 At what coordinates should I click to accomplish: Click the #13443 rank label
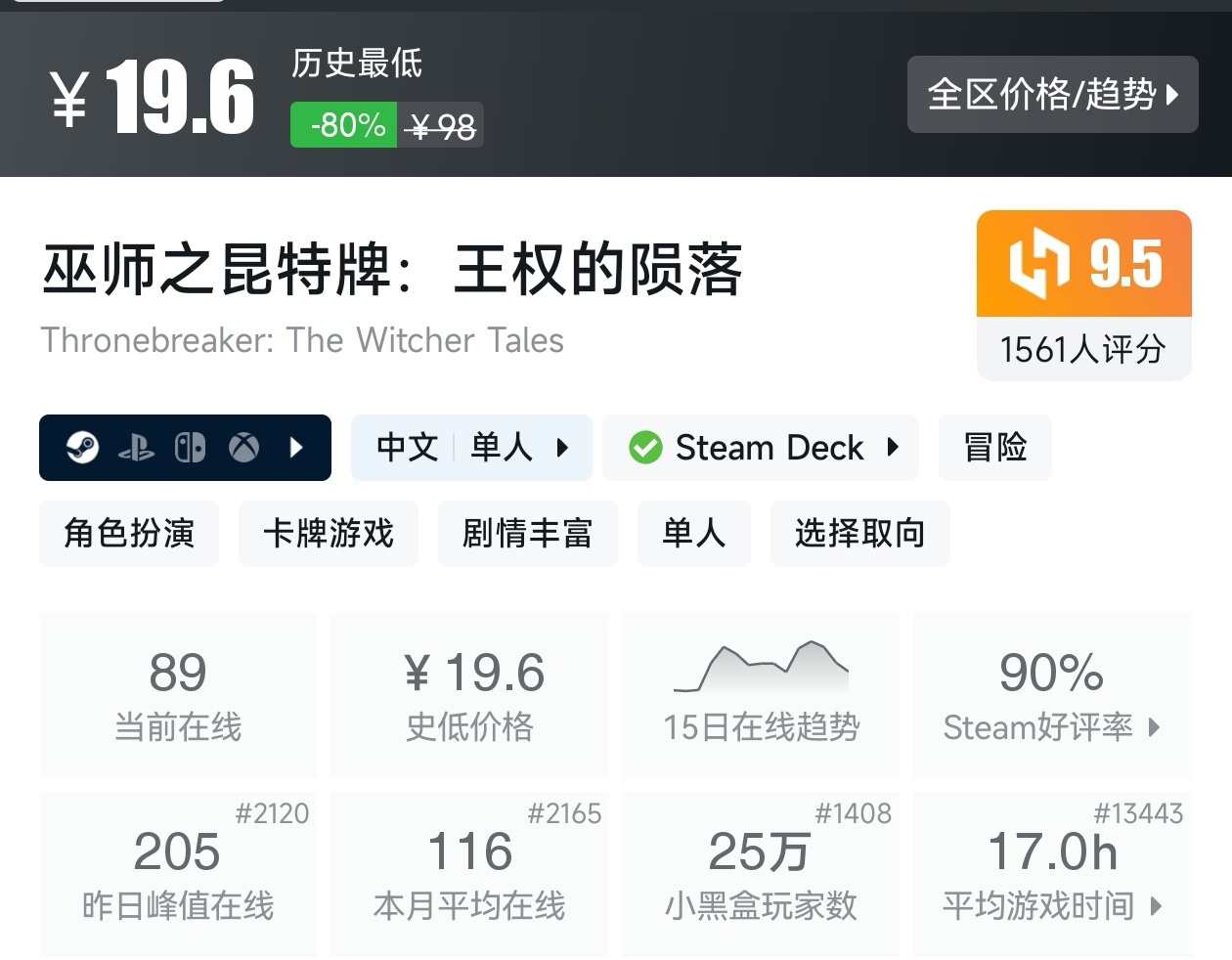(1138, 813)
